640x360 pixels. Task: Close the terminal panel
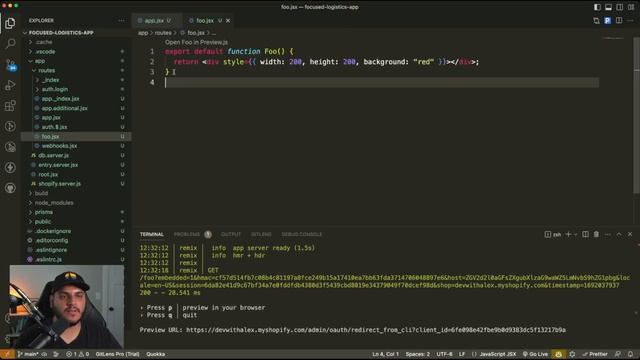click(x=630, y=234)
